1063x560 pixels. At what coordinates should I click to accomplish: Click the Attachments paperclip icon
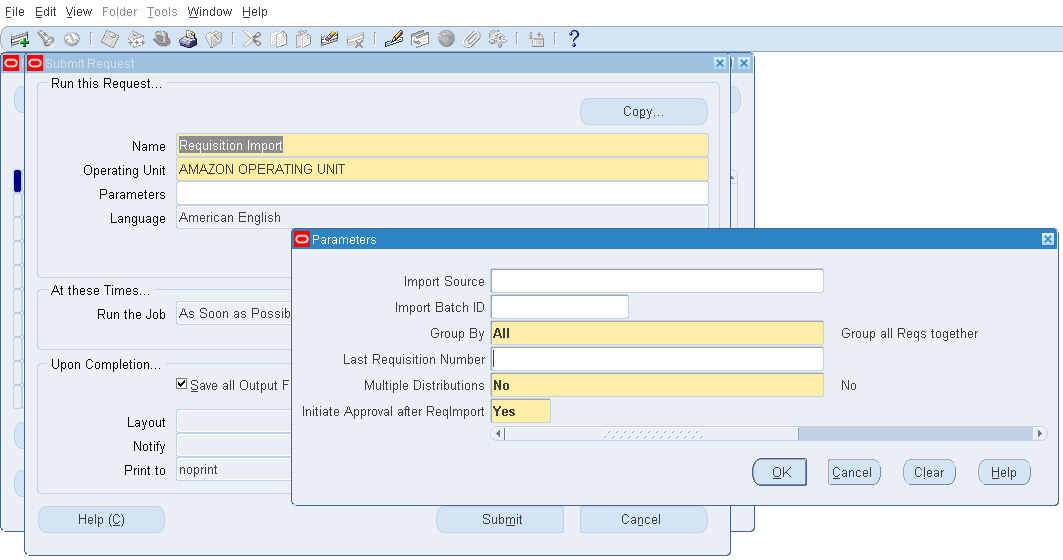click(x=472, y=39)
